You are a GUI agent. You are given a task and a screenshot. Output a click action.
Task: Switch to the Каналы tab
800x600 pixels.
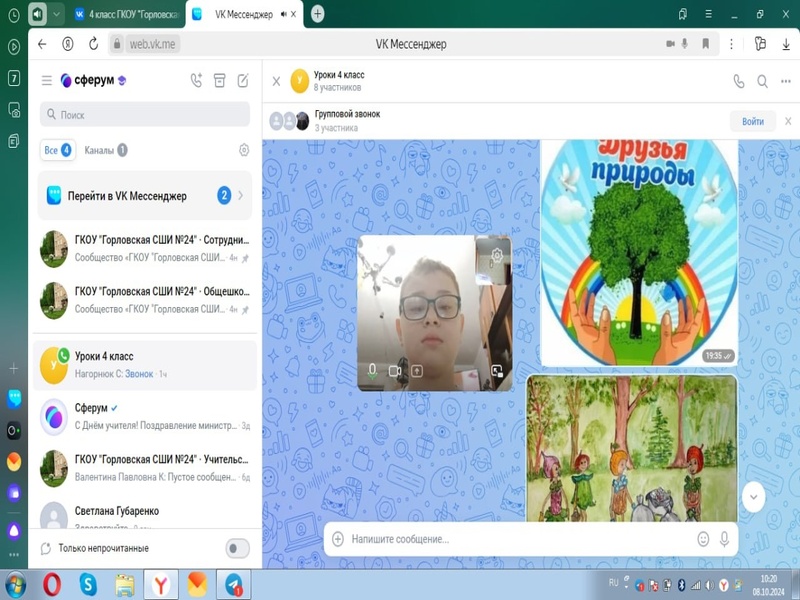tap(106, 150)
